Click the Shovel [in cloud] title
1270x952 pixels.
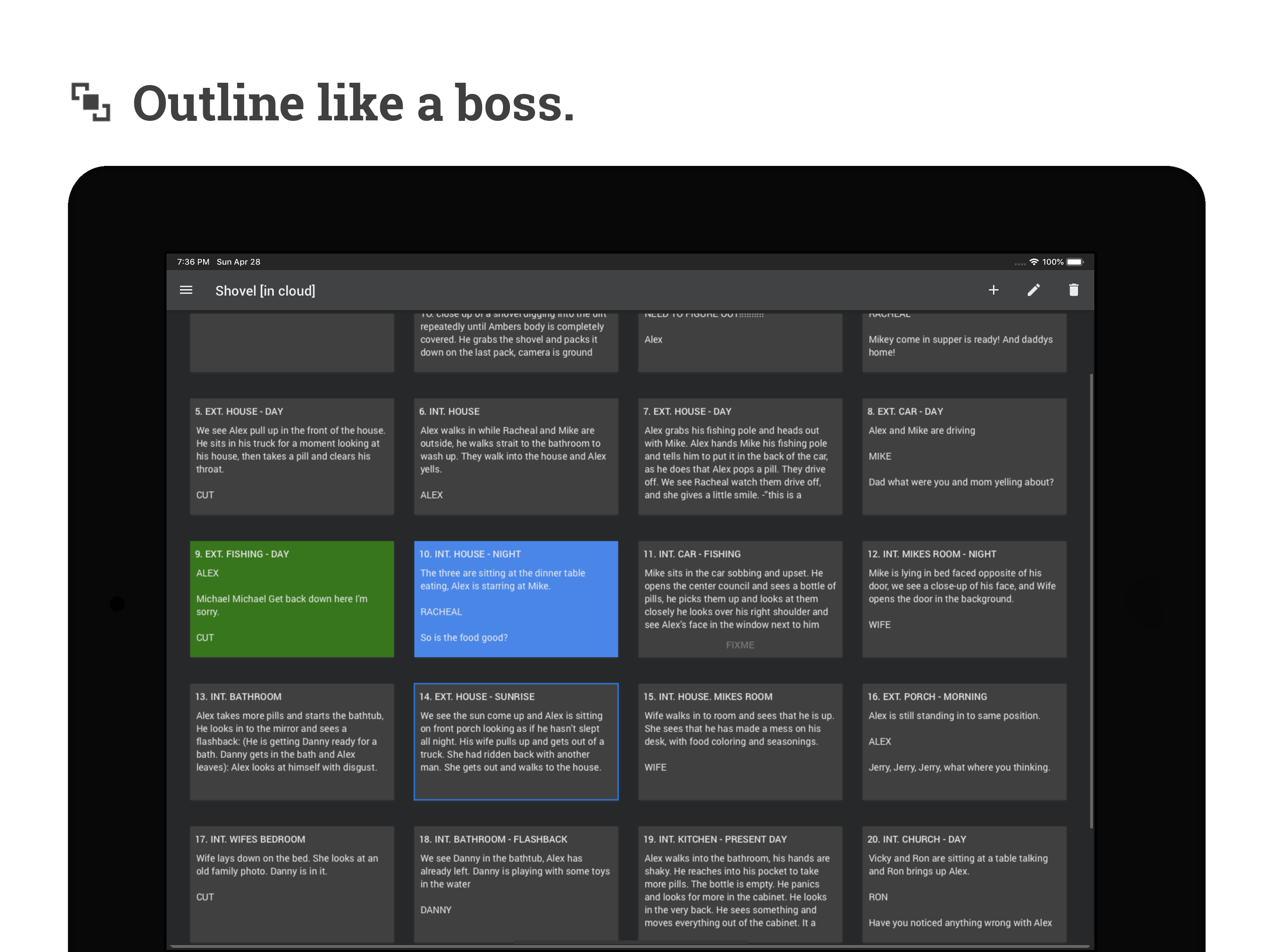click(265, 291)
